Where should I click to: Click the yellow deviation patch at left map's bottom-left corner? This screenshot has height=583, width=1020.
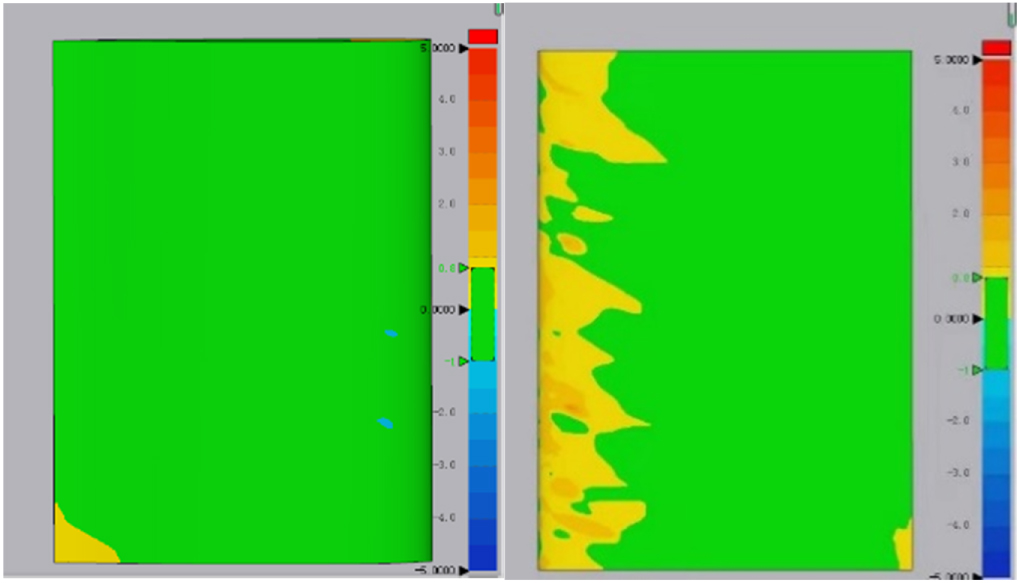pos(78,543)
